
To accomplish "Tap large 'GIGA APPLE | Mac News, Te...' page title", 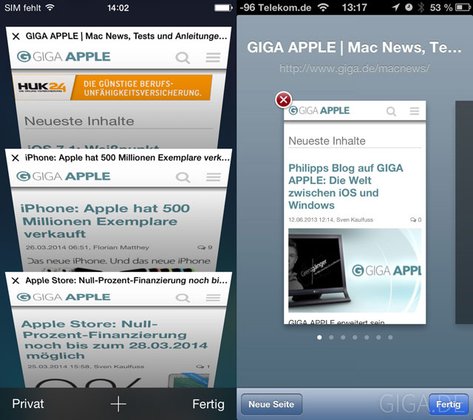I will pos(354,47).
